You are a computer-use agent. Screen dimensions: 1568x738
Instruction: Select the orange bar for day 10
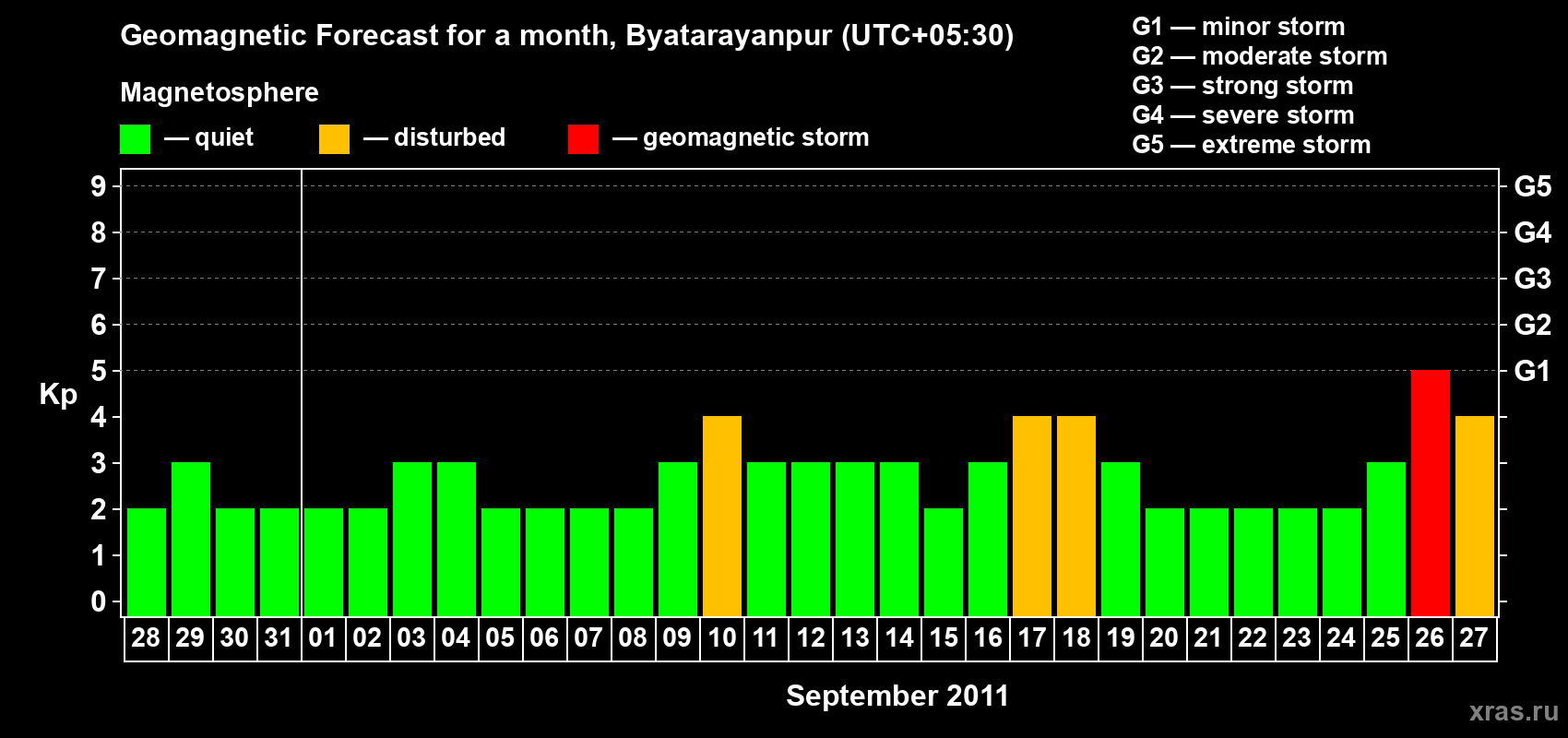click(x=722, y=517)
